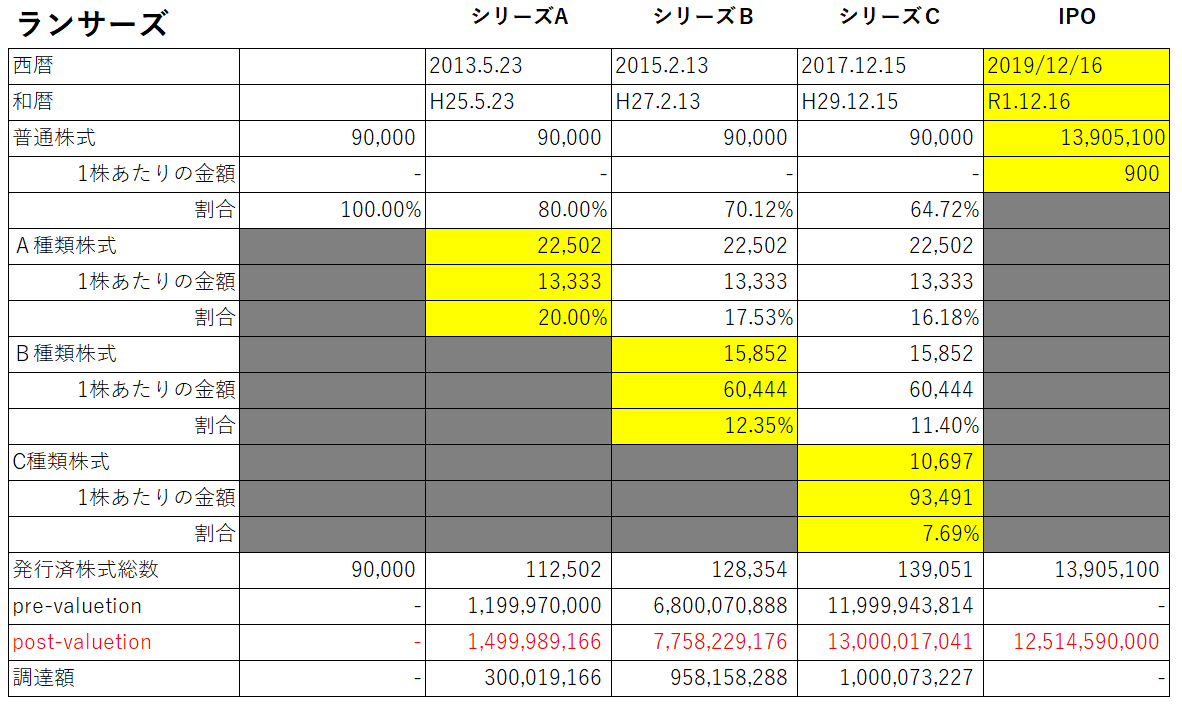Select the シリーズA column header
The height and width of the screenshot is (706, 1182).
pyautogui.click(x=519, y=17)
